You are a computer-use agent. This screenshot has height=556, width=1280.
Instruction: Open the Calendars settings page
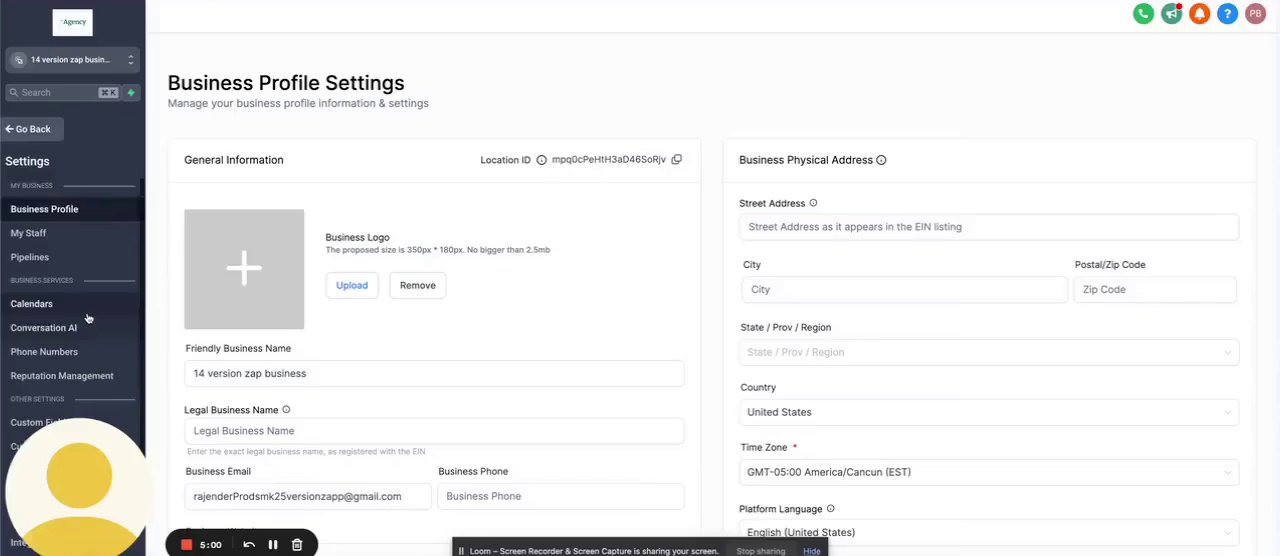click(x=32, y=304)
